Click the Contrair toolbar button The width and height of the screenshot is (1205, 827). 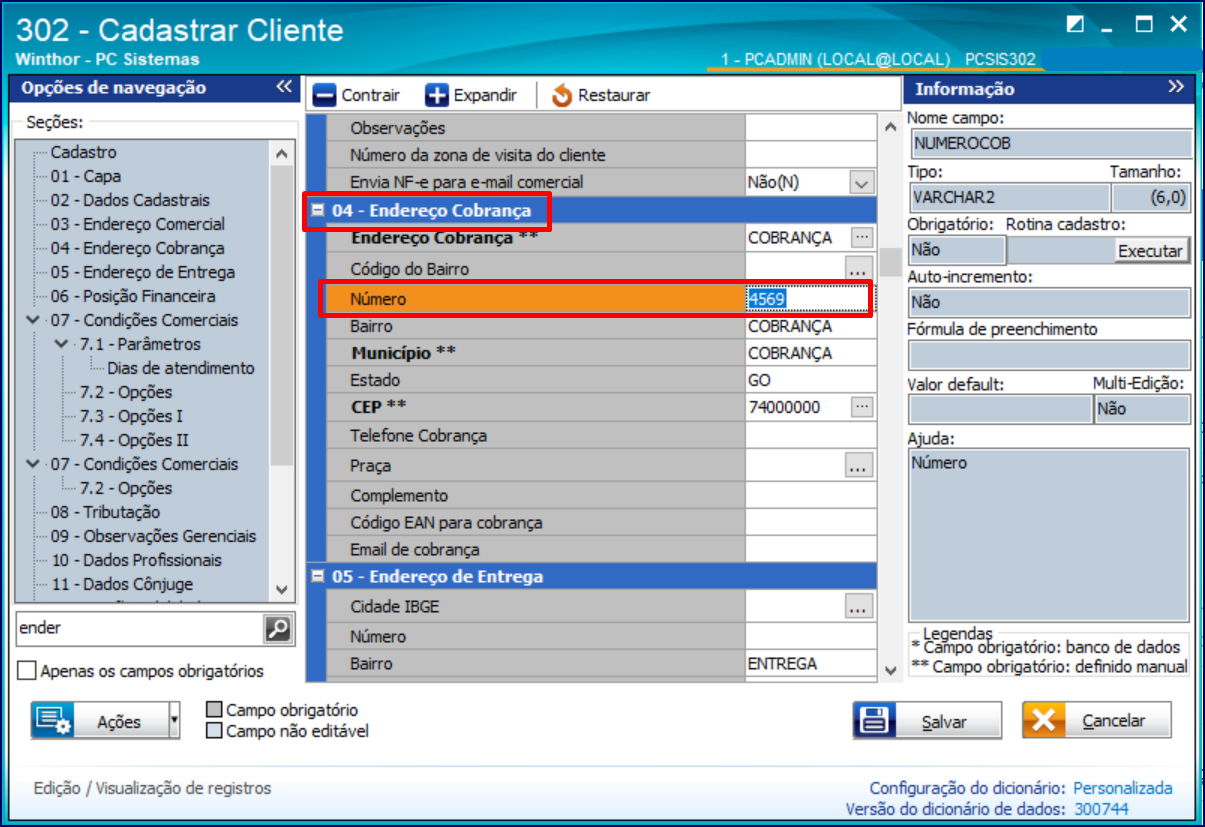(356, 95)
